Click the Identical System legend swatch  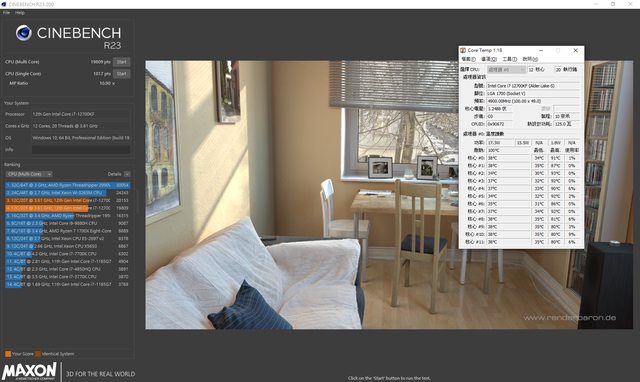point(38,354)
